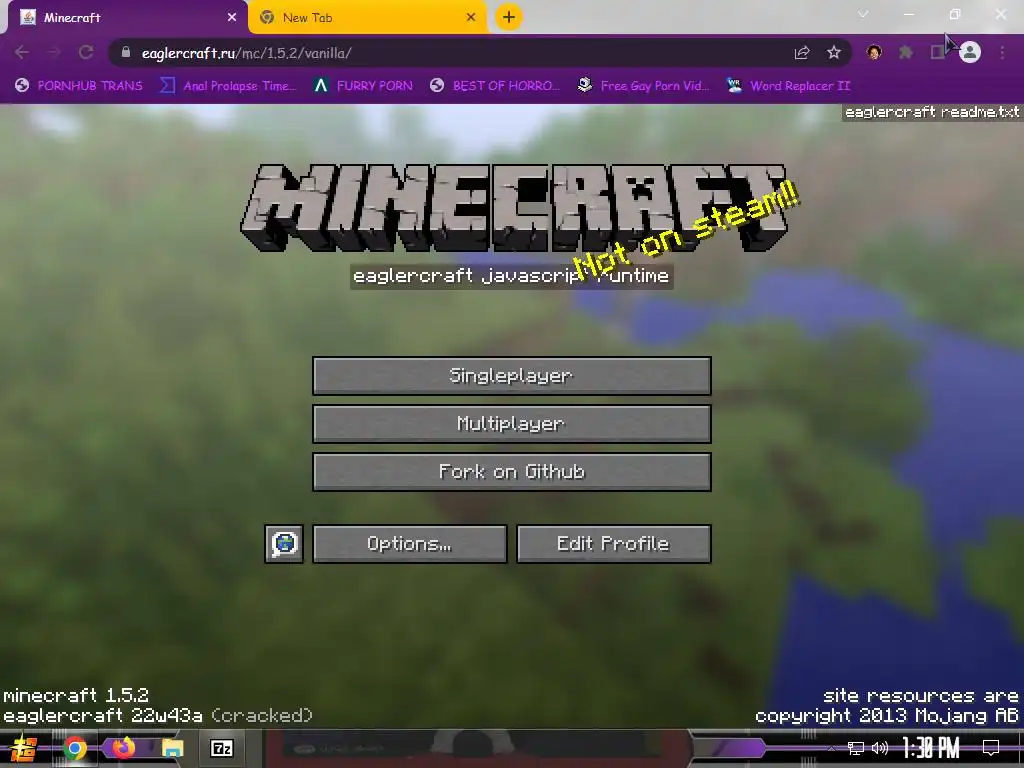Open the Singleplayer menu
The image size is (1024, 768).
click(x=511, y=376)
